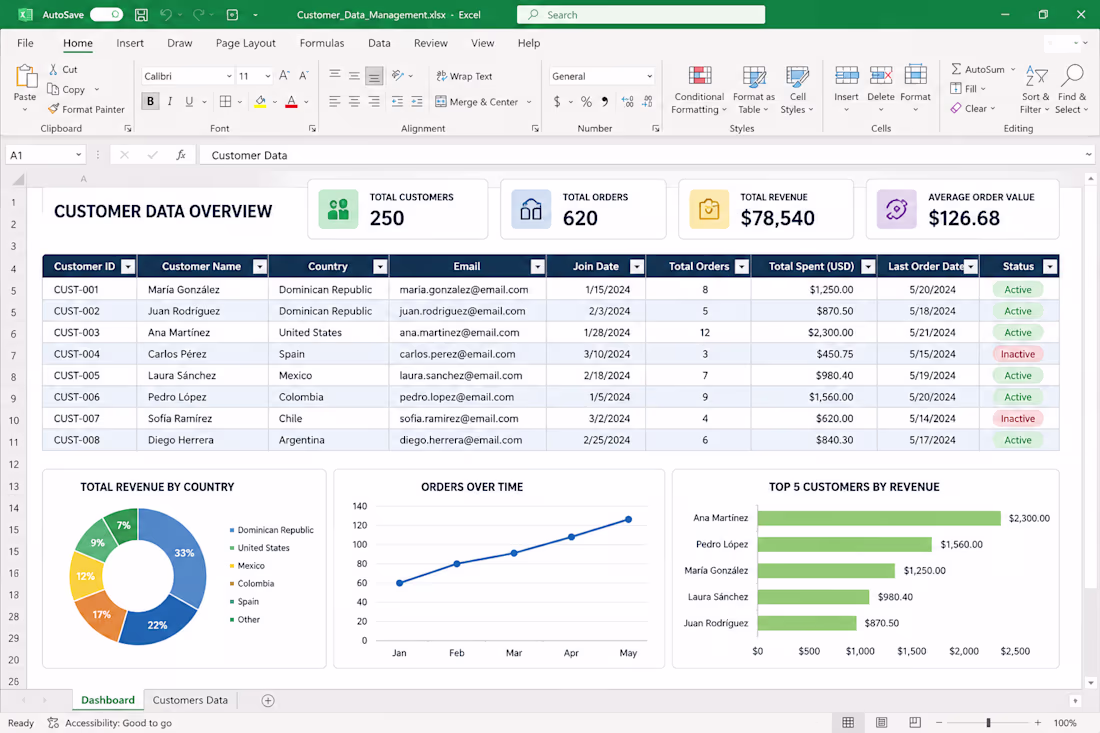Click the Format as Table icon
Screen dimensions: 1100x733
click(x=754, y=76)
